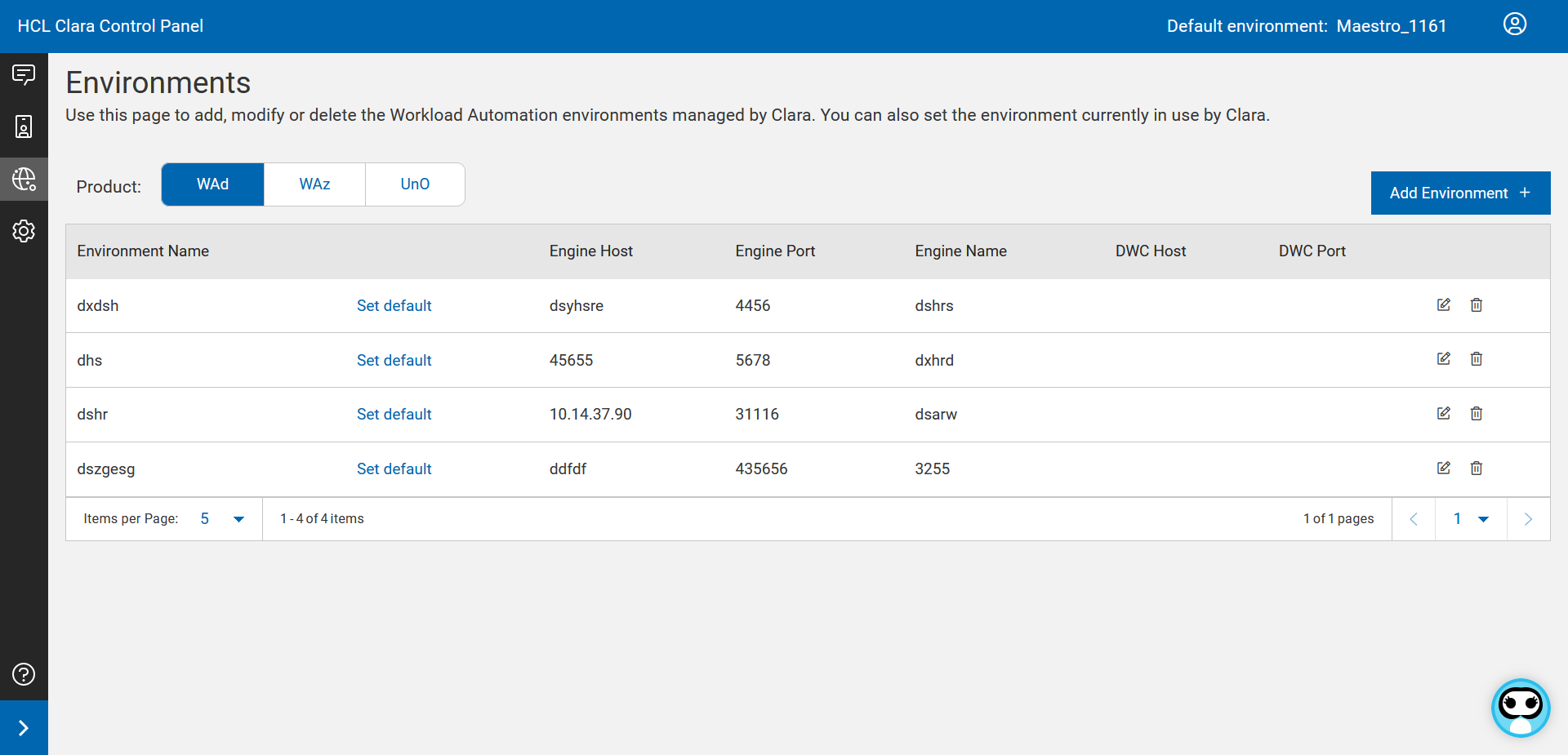Delete the dhs environment
The height and width of the screenshot is (755, 1568).
coord(1476,359)
